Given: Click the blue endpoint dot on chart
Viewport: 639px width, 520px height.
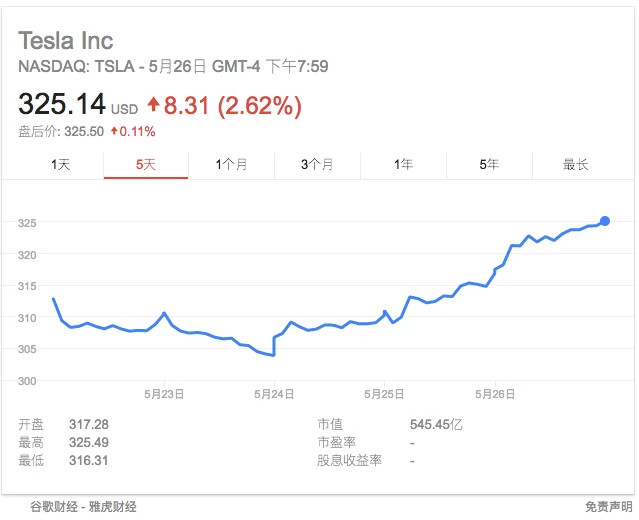Looking at the screenshot, I should coord(605,221).
